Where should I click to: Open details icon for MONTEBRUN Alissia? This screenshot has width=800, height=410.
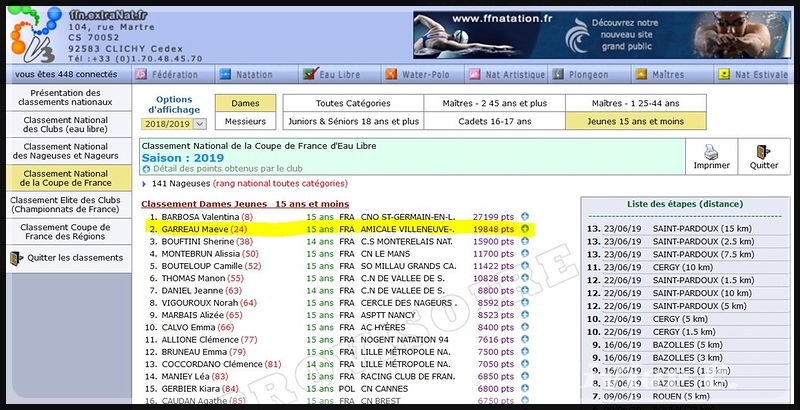[526, 256]
